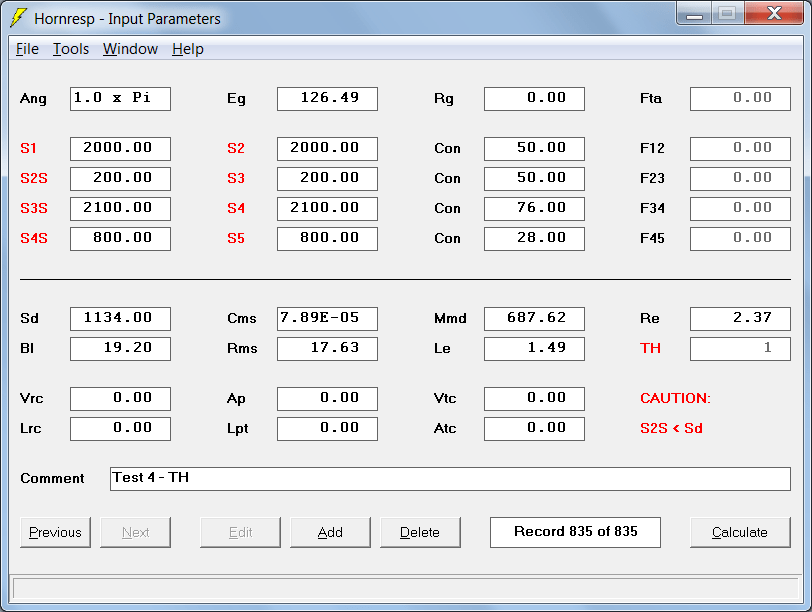The image size is (812, 612).
Task: Click the red S2S label
Action: click(x=34, y=179)
